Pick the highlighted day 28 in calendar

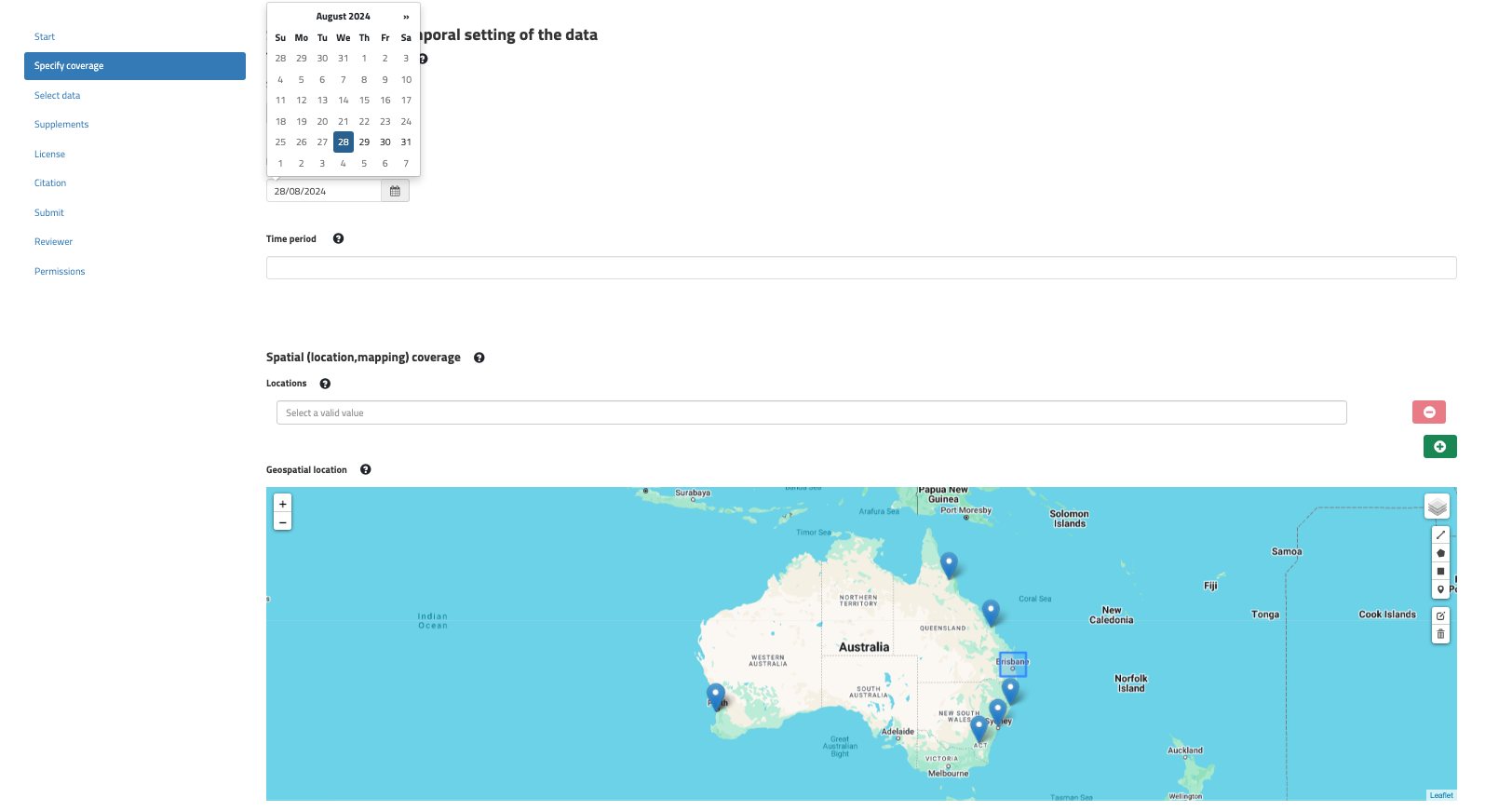[x=344, y=142]
